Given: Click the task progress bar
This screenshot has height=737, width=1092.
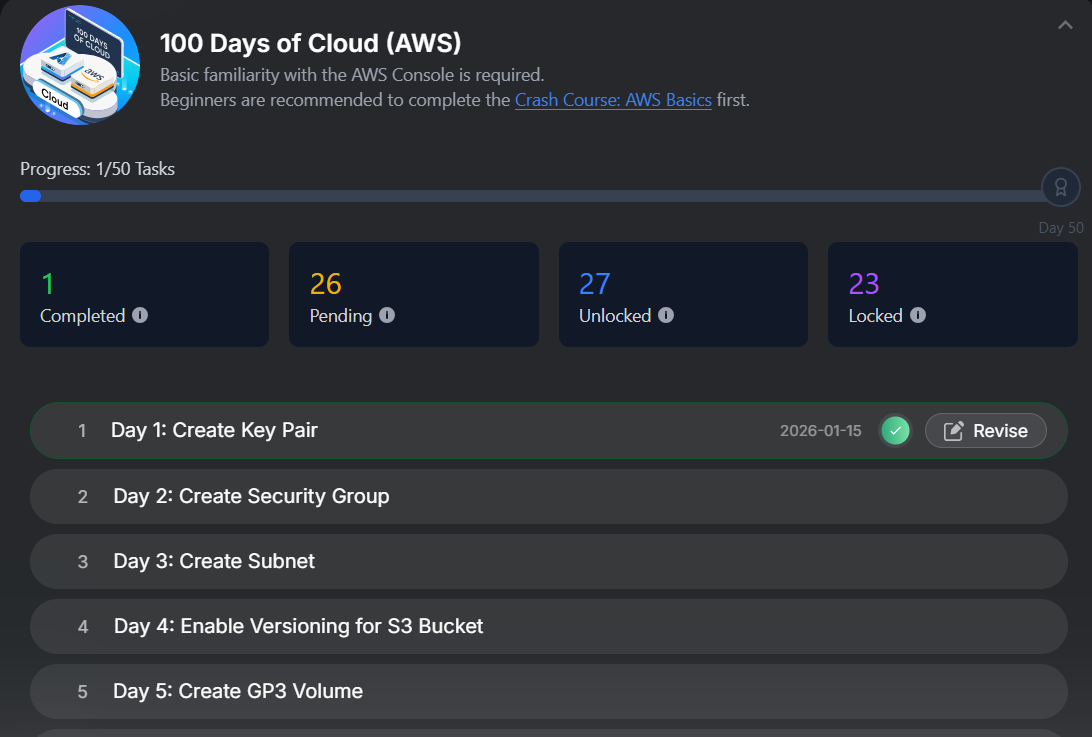Looking at the screenshot, I should pos(530,196).
